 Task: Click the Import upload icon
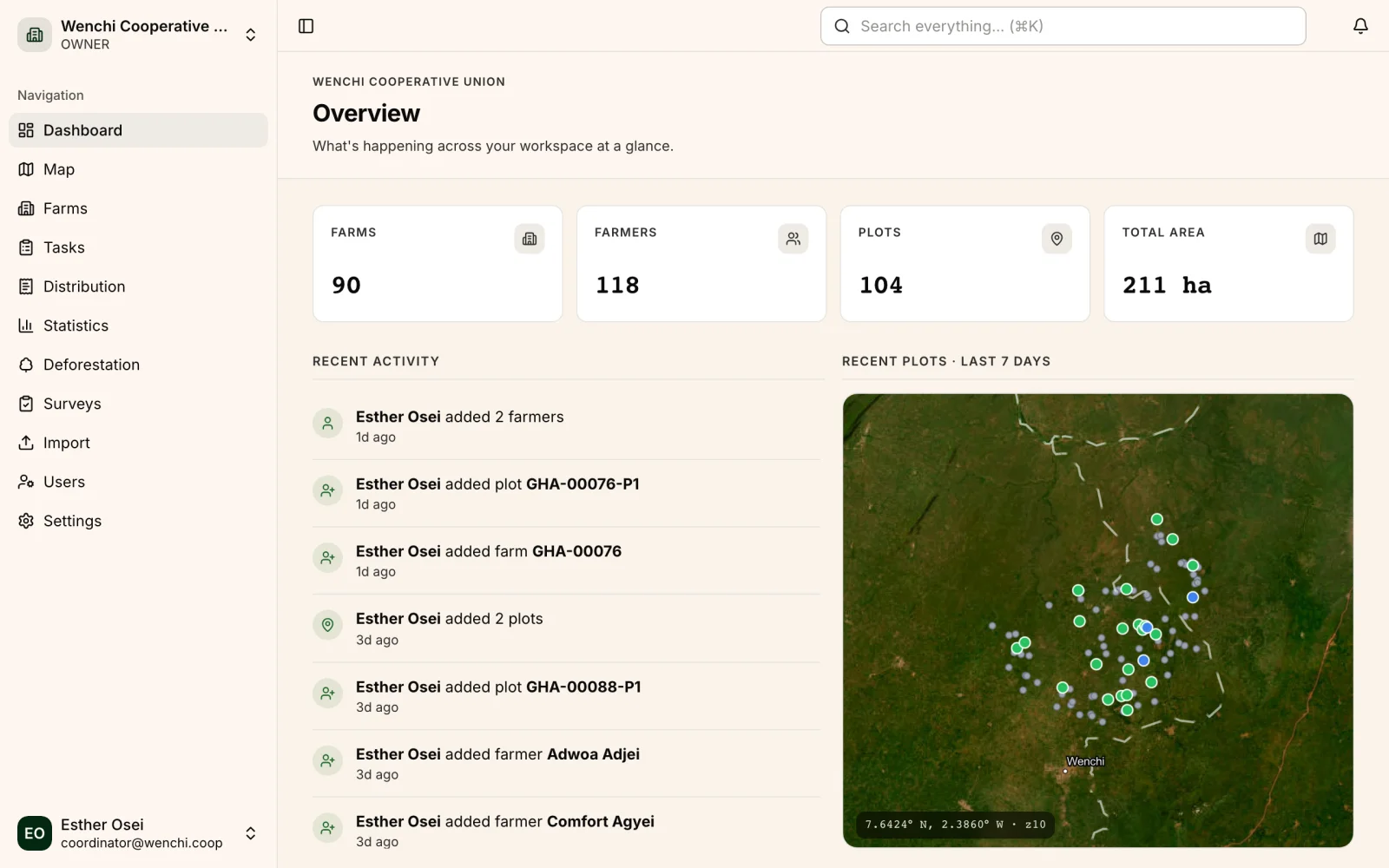pos(26,443)
